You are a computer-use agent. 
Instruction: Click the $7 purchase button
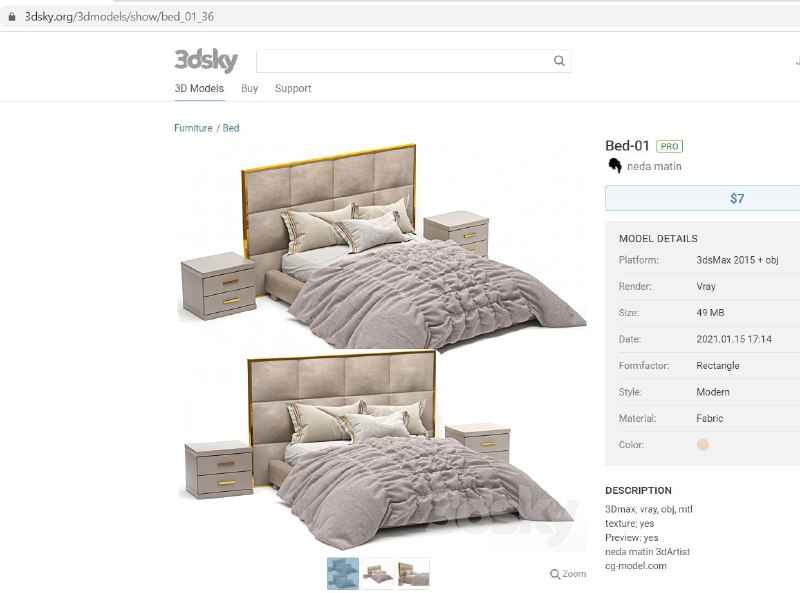coord(703,198)
